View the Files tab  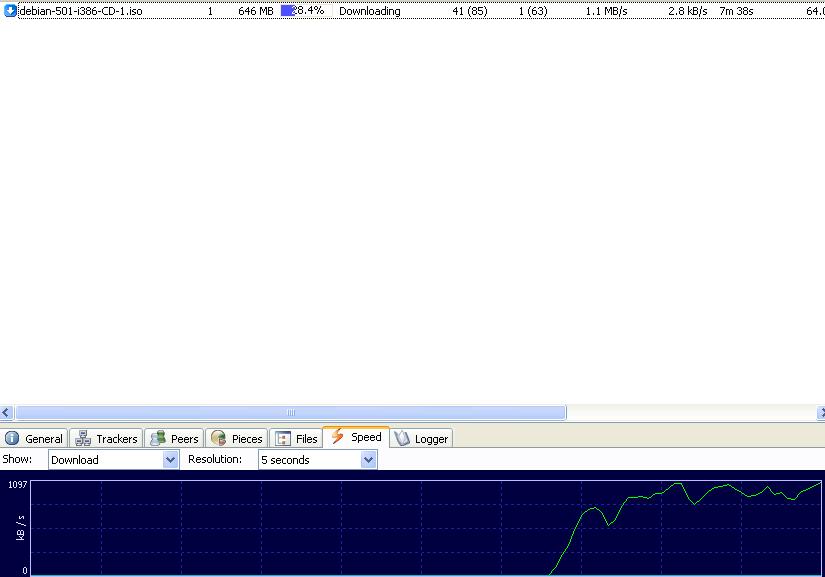(x=296, y=439)
